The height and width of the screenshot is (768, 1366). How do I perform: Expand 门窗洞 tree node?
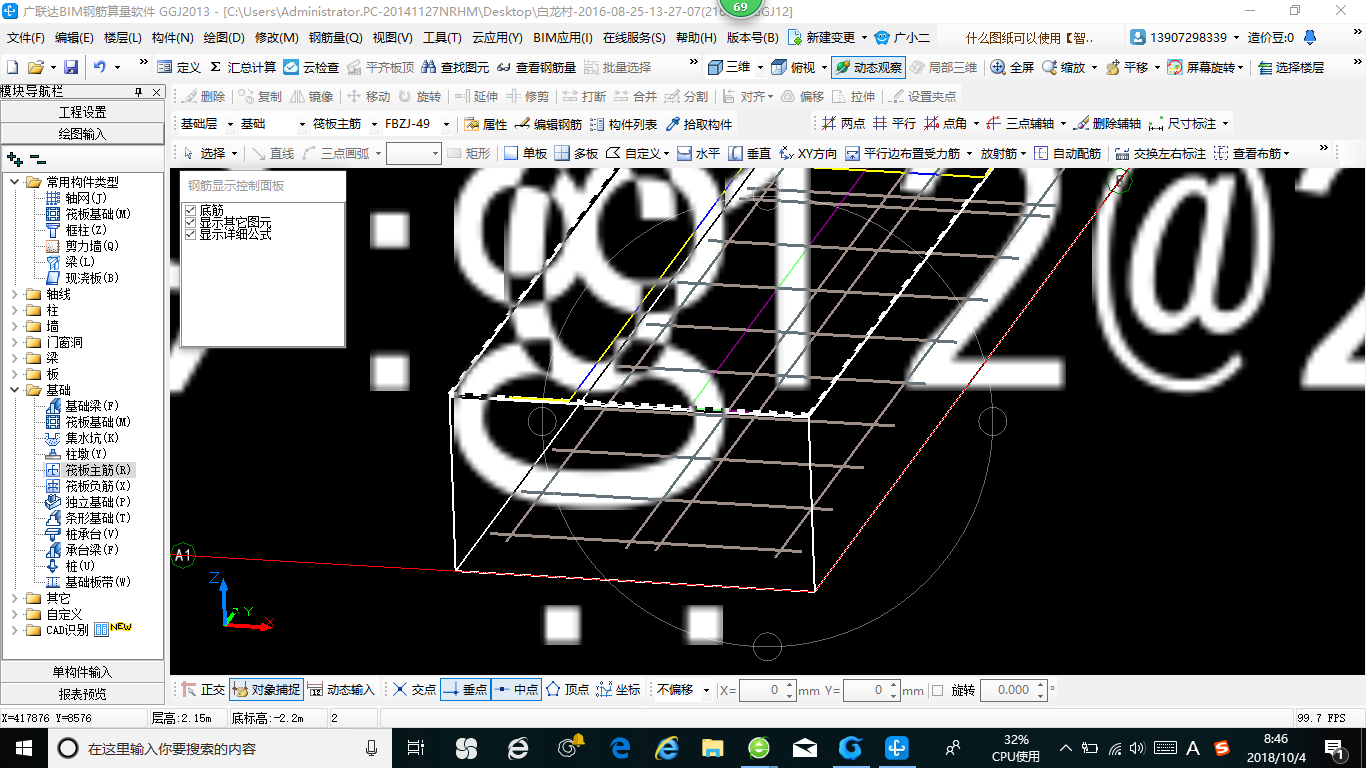(15, 342)
